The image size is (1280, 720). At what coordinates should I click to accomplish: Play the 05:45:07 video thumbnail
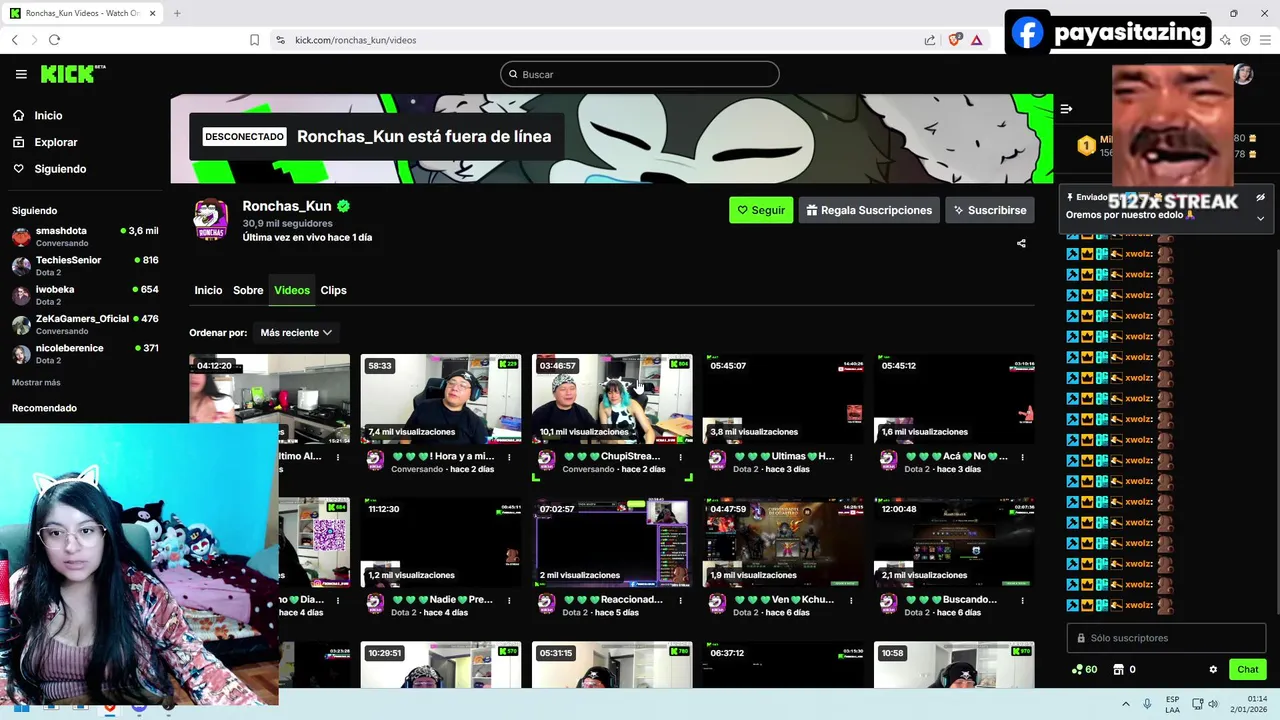click(x=783, y=399)
